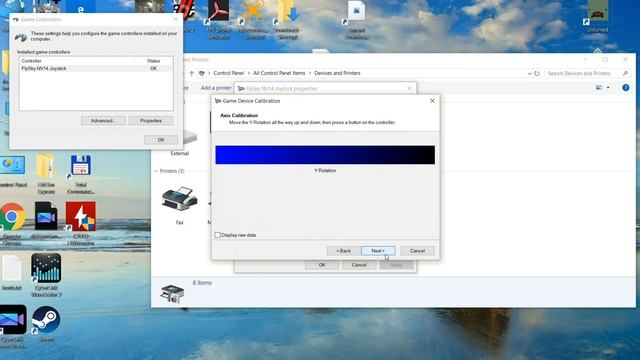Select the orange drone desktop shortcut

click(x=253, y=11)
